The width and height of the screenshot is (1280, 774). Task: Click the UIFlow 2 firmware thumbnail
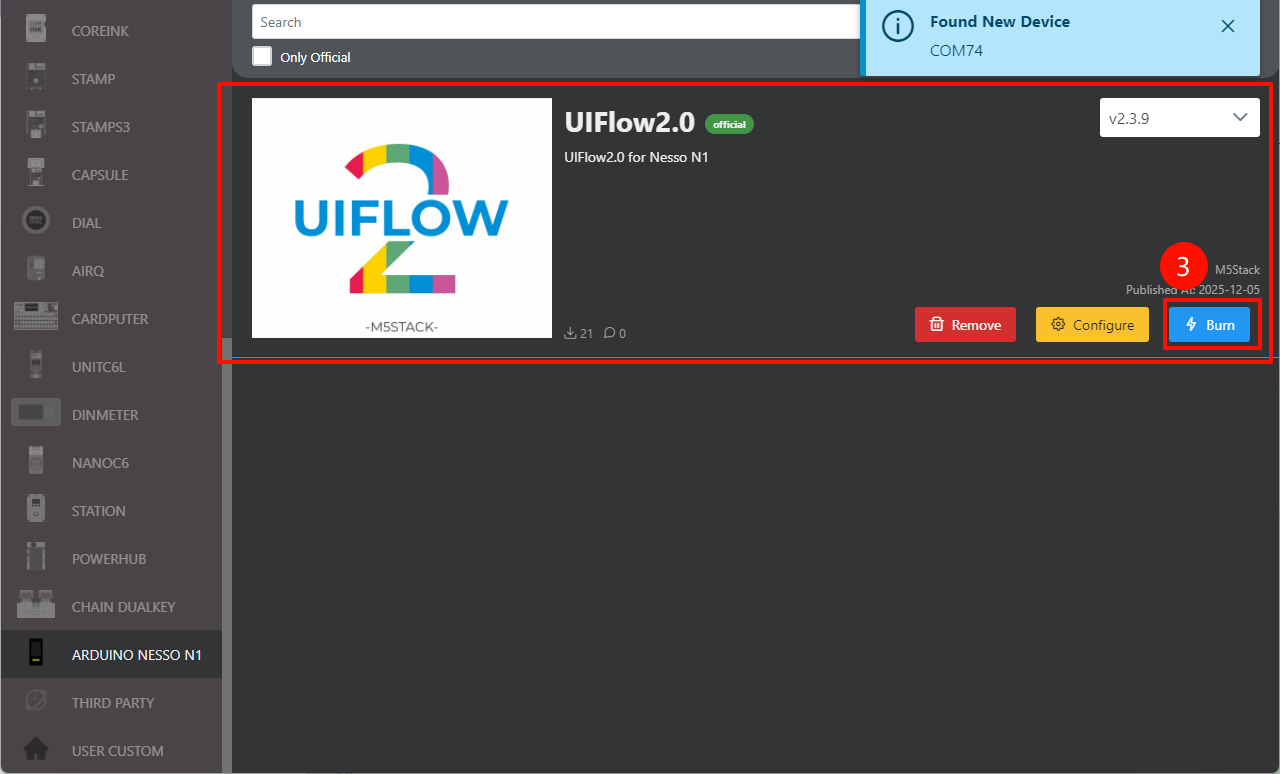(402, 218)
